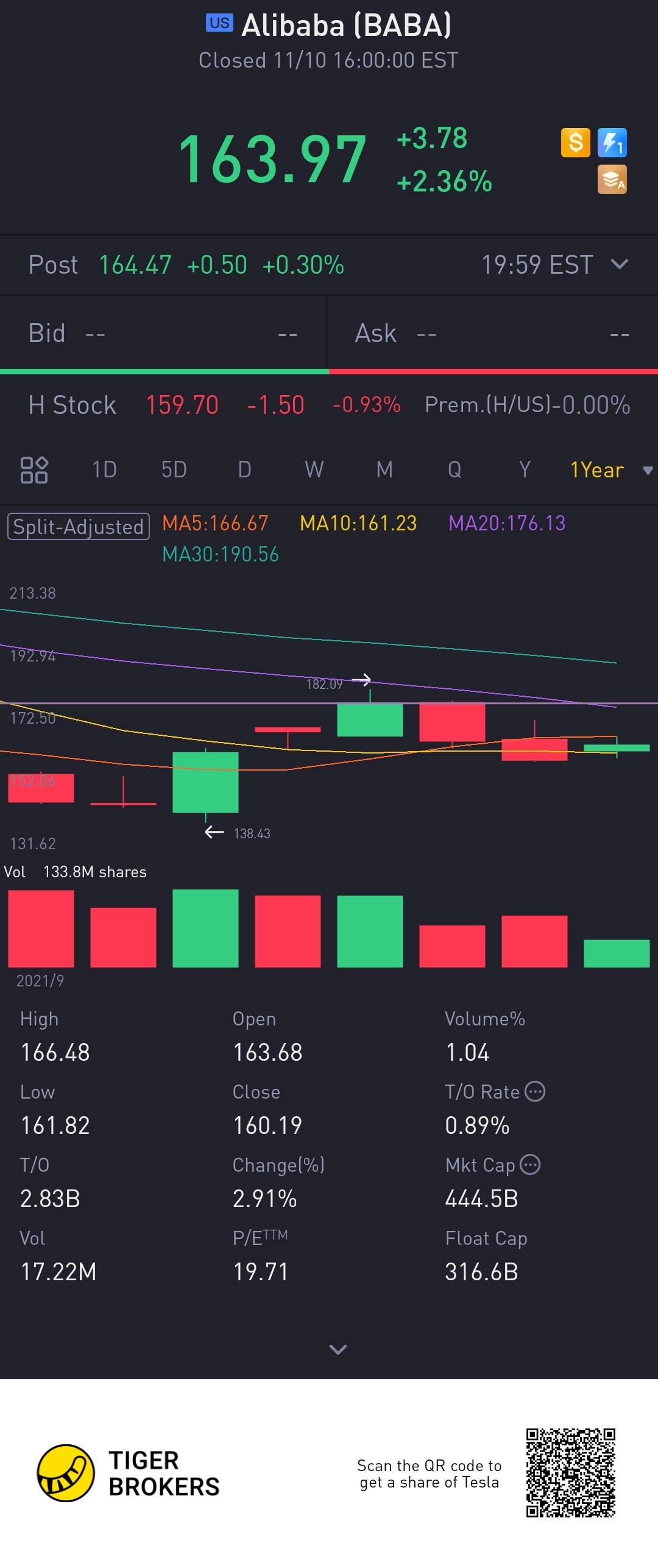Collapse stats with bottom chevron
658x1568 pixels.
[338, 1349]
